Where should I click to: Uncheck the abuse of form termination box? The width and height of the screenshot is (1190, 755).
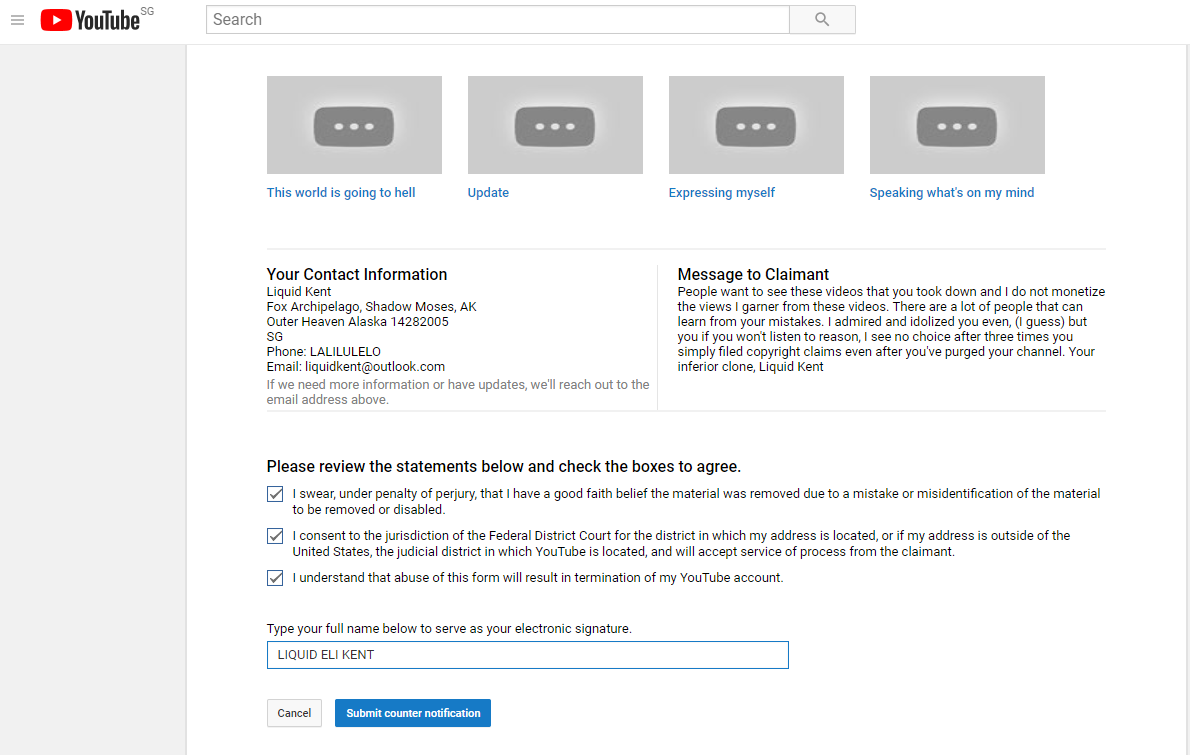point(275,578)
